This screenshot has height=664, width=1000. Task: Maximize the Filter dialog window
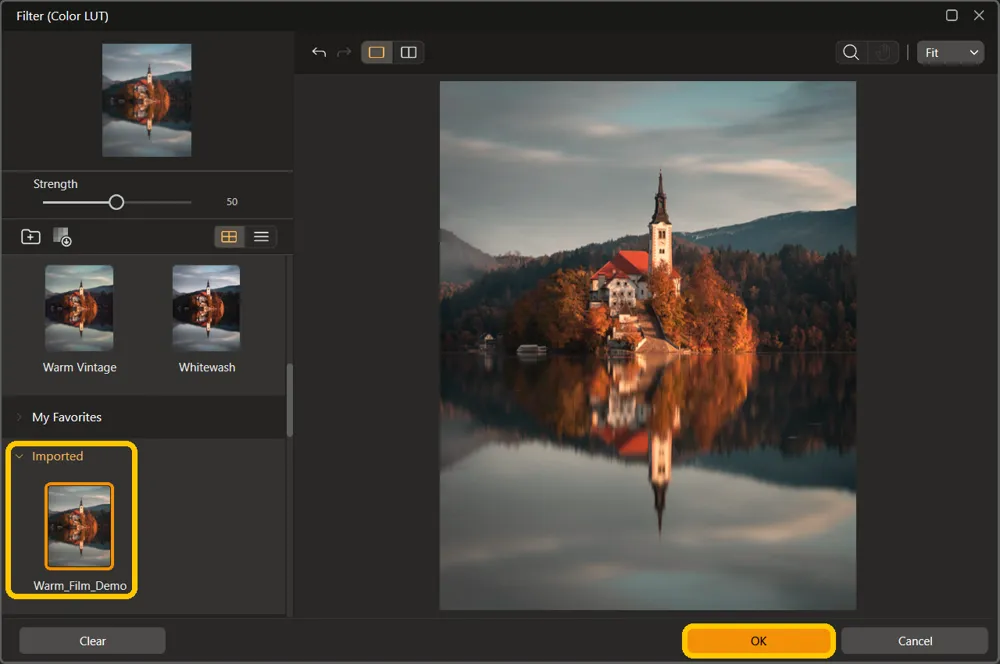[x=952, y=15]
